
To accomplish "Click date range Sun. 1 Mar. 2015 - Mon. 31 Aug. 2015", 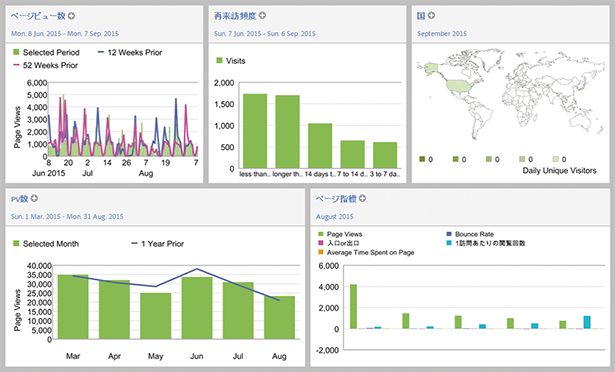I will point(67,217).
